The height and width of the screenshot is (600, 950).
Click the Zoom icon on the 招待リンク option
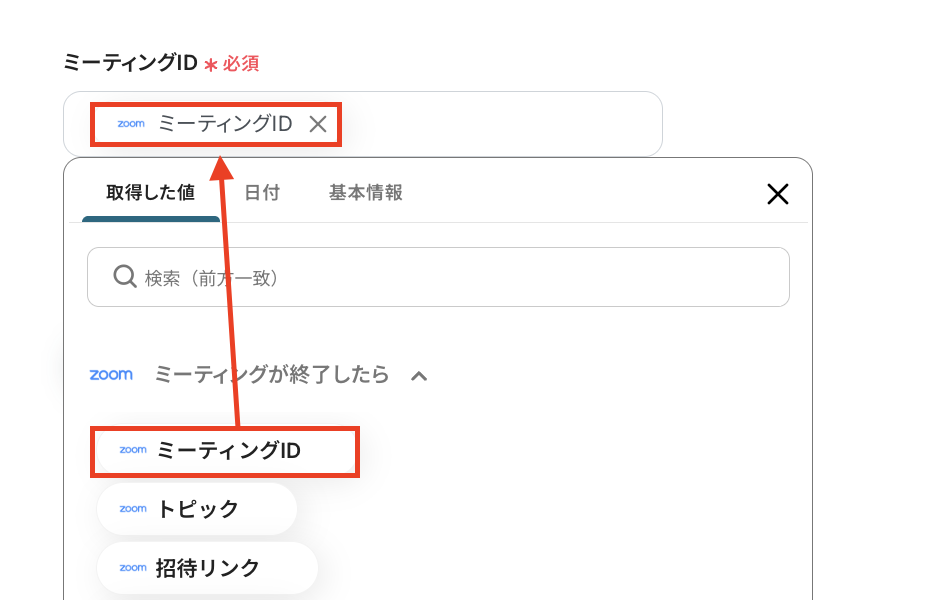133,568
